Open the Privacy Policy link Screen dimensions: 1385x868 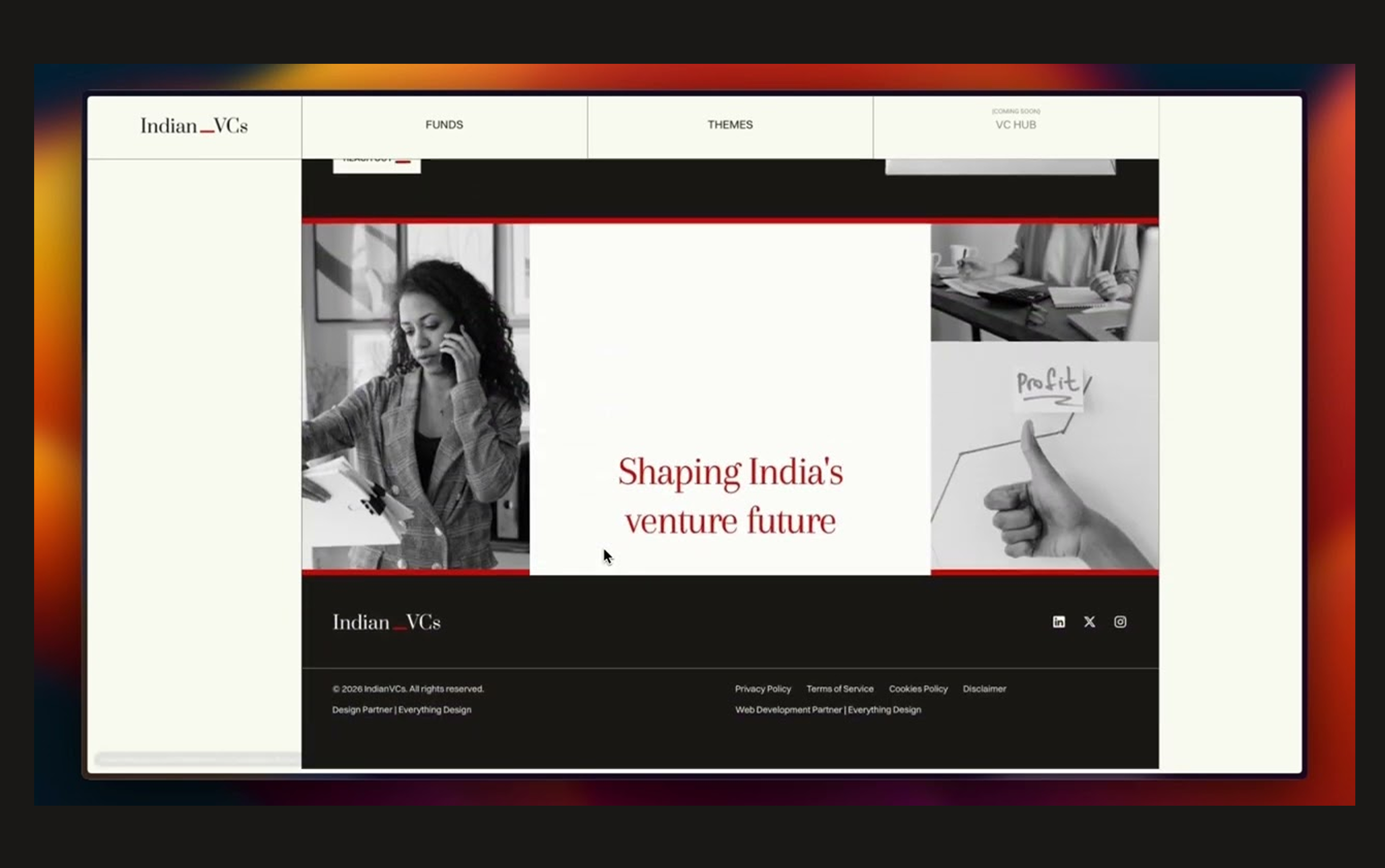(763, 688)
